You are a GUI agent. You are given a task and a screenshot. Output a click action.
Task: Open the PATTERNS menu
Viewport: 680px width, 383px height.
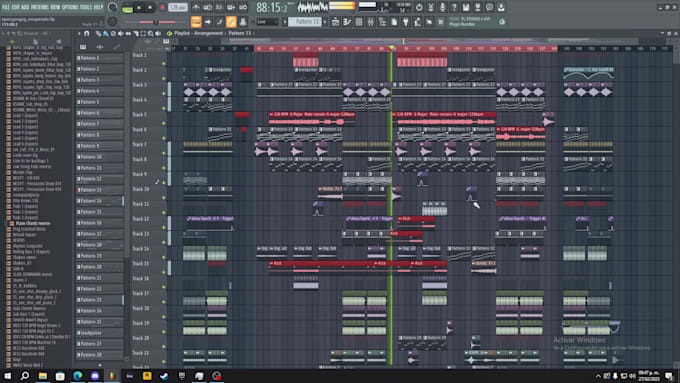pyautogui.click(x=39, y=7)
